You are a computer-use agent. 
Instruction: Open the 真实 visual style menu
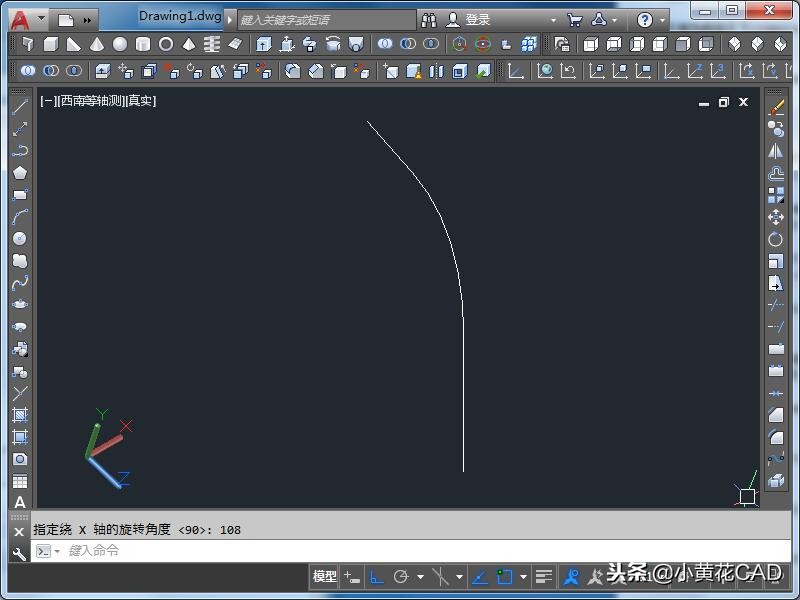click(141, 101)
